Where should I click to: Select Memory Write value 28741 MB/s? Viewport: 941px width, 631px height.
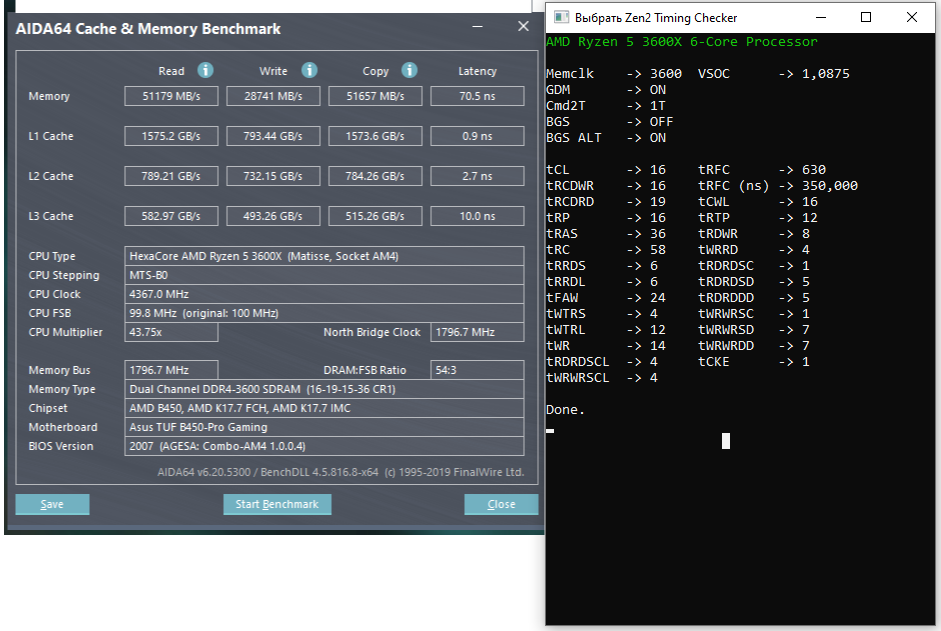273,96
